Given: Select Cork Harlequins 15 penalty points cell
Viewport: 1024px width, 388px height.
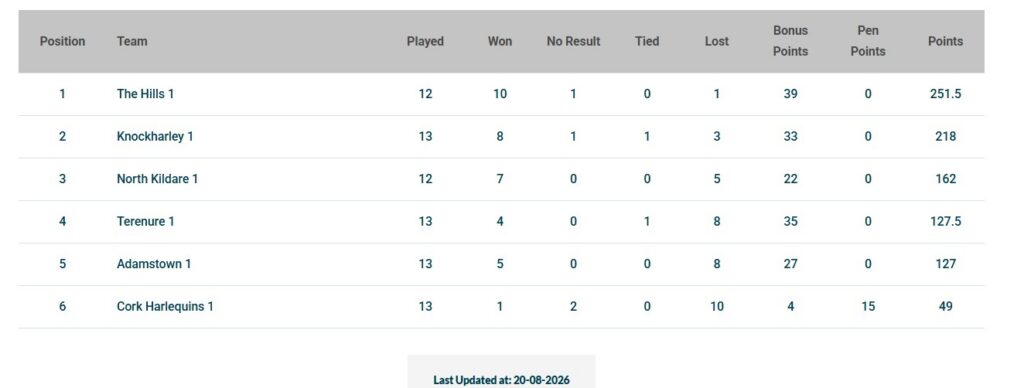Looking at the screenshot, I should pos(868,306).
